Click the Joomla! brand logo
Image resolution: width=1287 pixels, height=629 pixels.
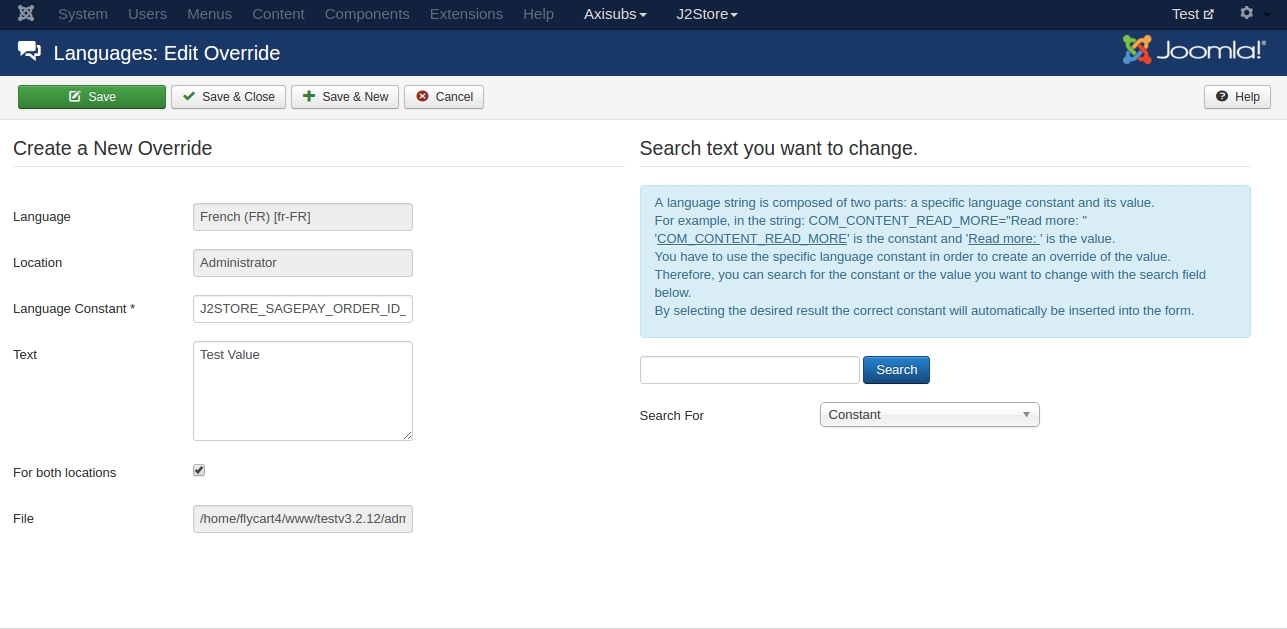[x=1194, y=51]
